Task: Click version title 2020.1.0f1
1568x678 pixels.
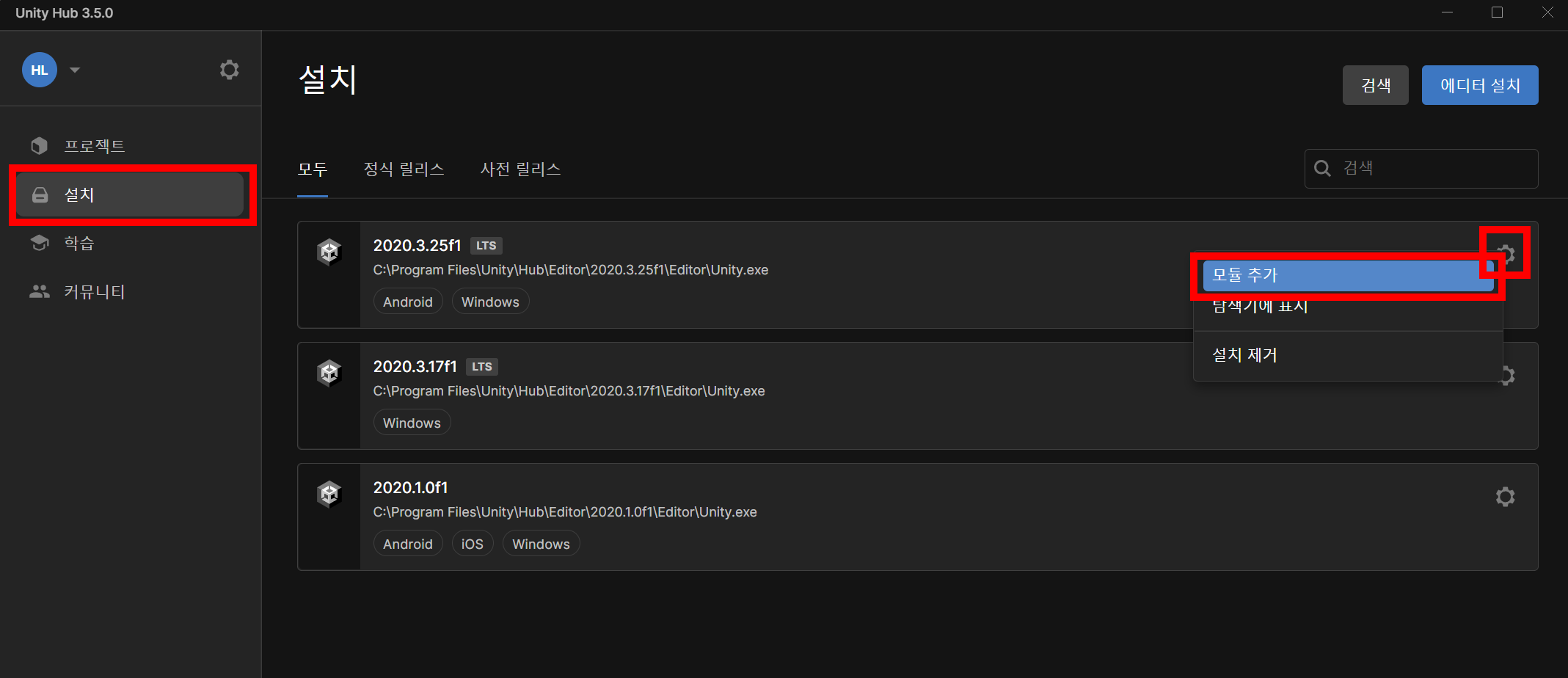Action: click(x=410, y=488)
